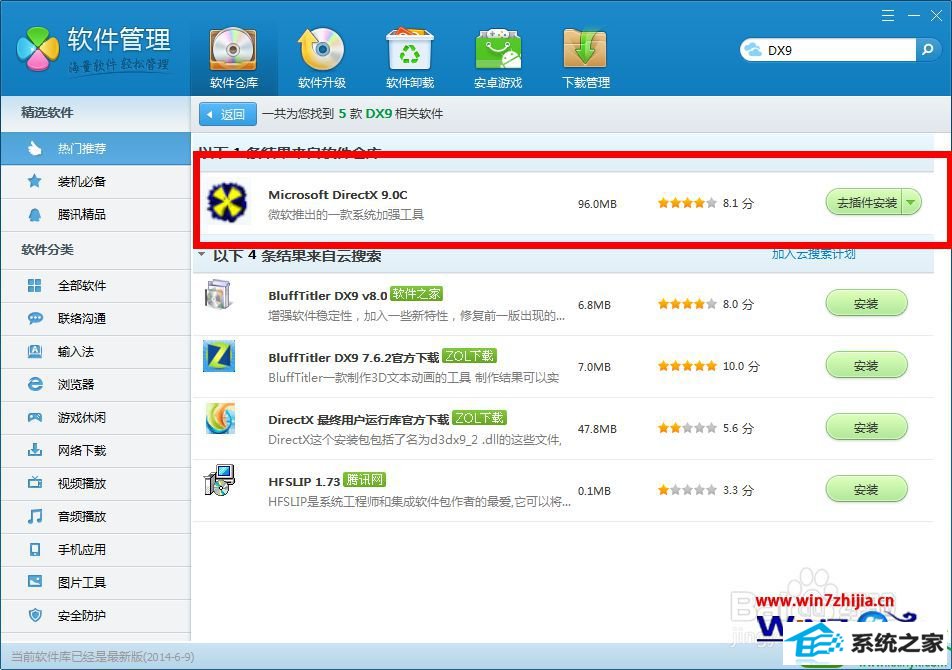
Task: Click the music note icon beside 音频播放
Action: point(35,516)
